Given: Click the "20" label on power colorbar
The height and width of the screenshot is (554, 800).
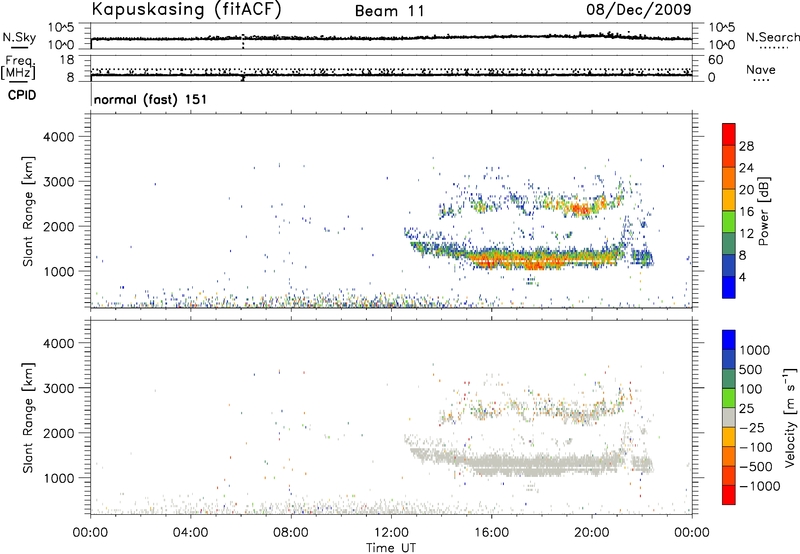Looking at the screenshot, I should click(746, 190).
